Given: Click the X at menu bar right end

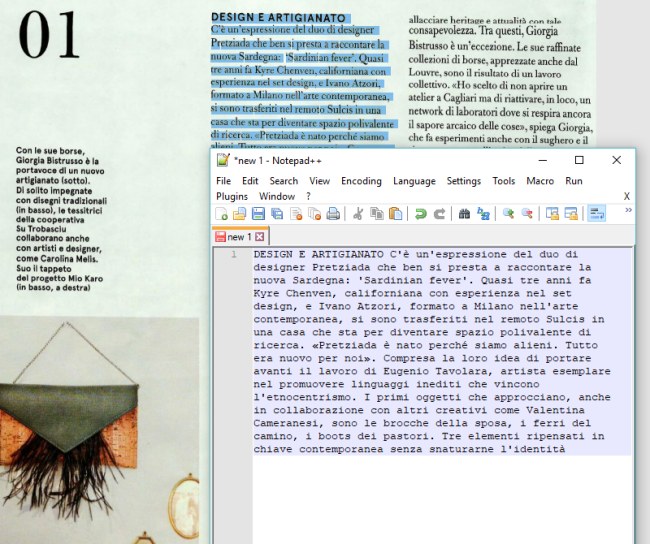Looking at the screenshot, I should (627, 197).
